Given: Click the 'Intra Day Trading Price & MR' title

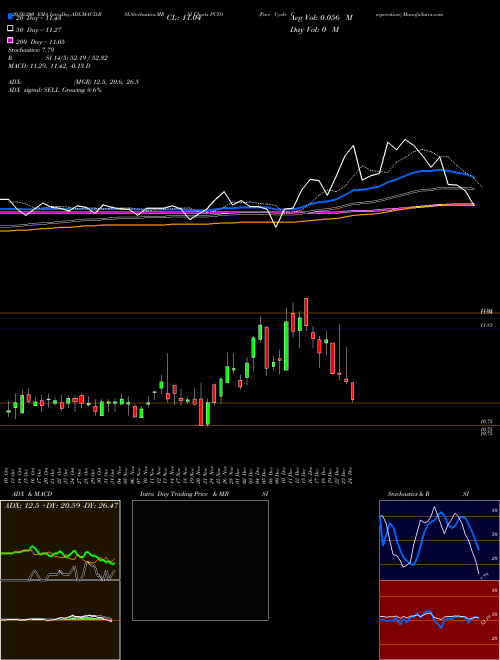Looking at the screenshot, I should 184,494.
